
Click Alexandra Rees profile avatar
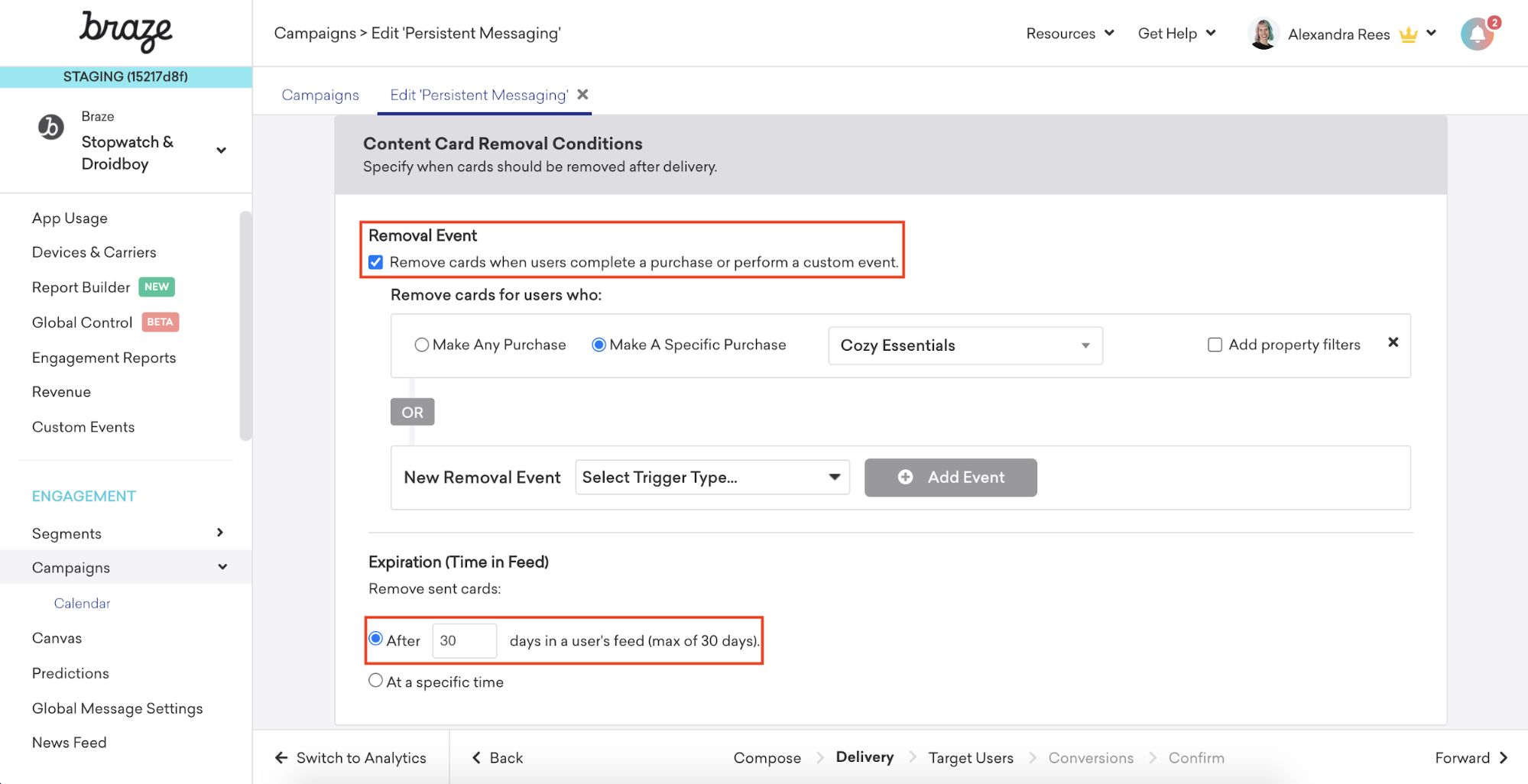[x=1264, y=34]
